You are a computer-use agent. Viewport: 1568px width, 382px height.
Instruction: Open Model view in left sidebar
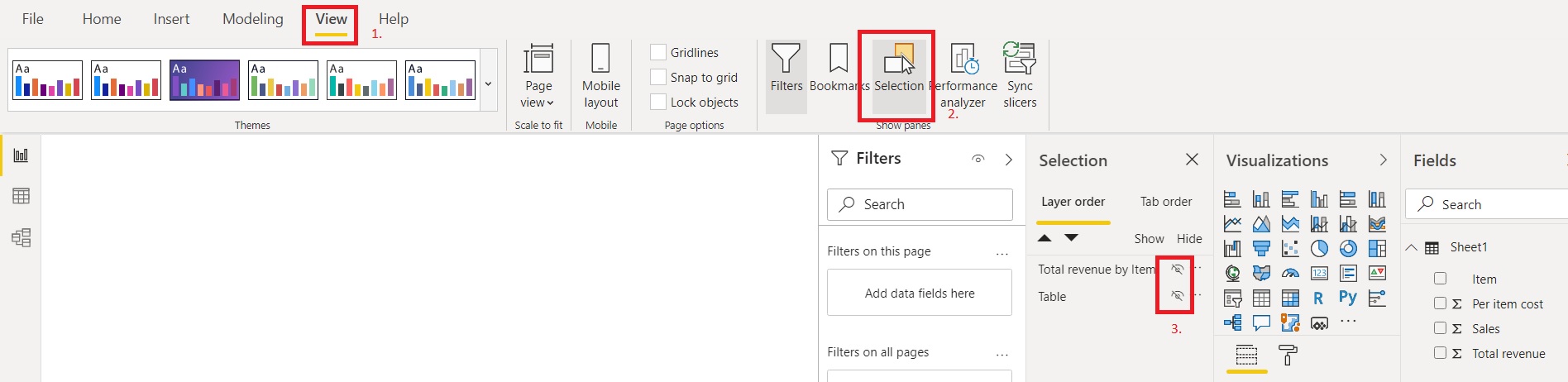[x=22, y=238]
